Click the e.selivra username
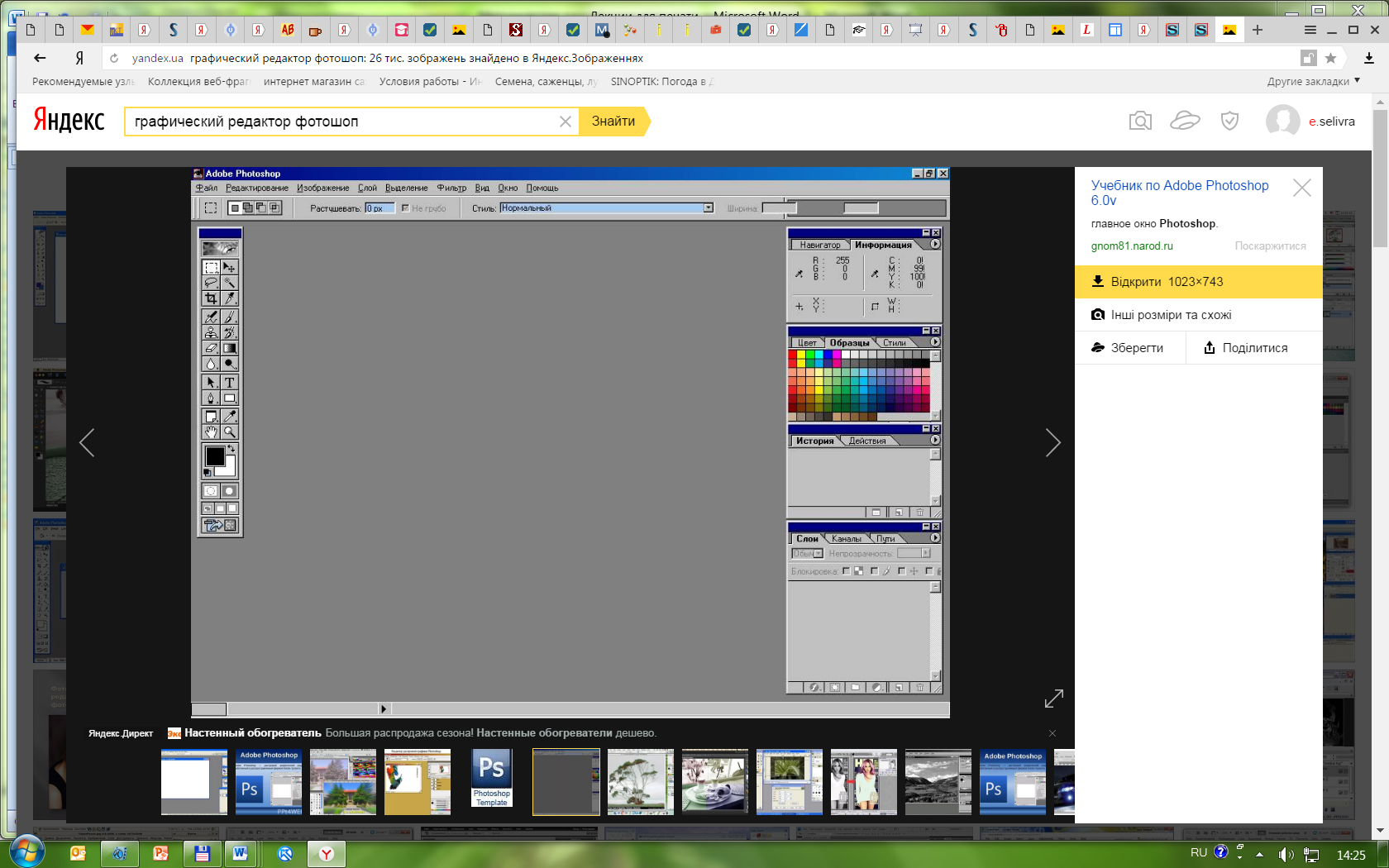 (1331, 122)
